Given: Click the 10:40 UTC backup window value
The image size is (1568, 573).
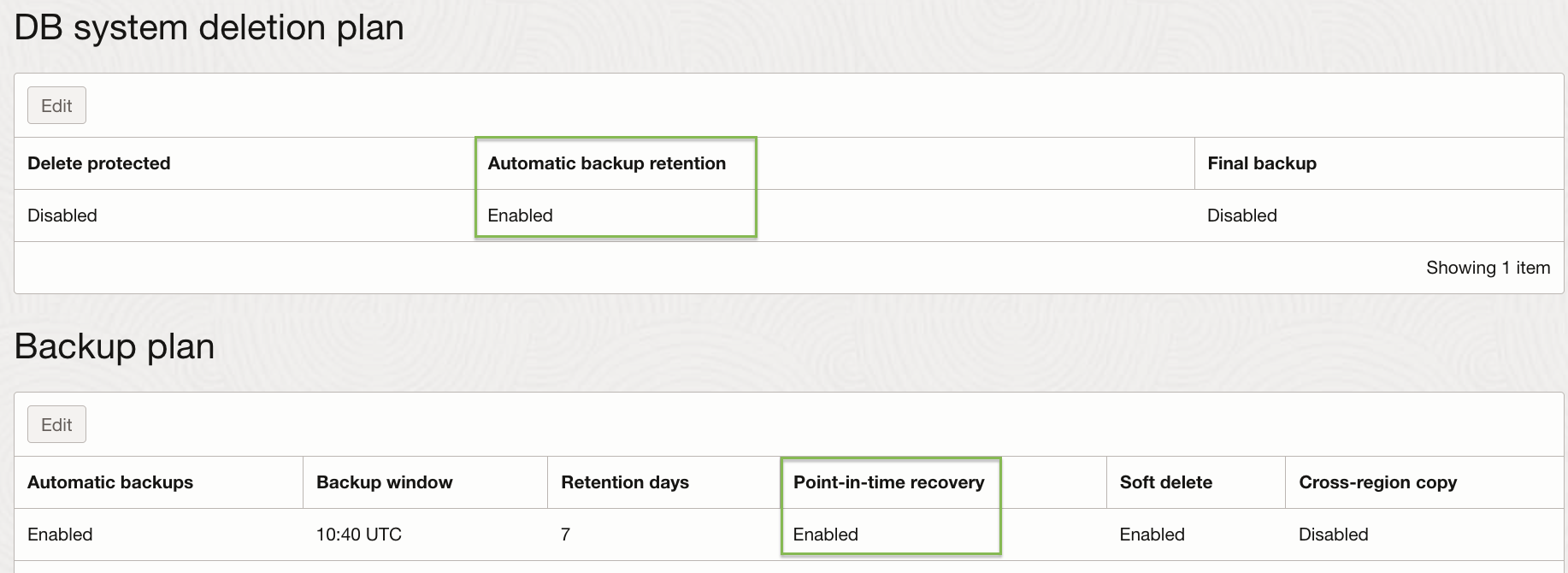Looking at the screenshot, I should point(359,534).
